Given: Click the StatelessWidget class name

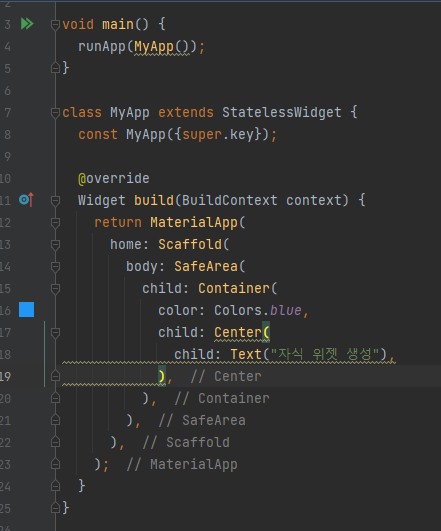Looking at the screenshot, I should [x=281, y=112].
